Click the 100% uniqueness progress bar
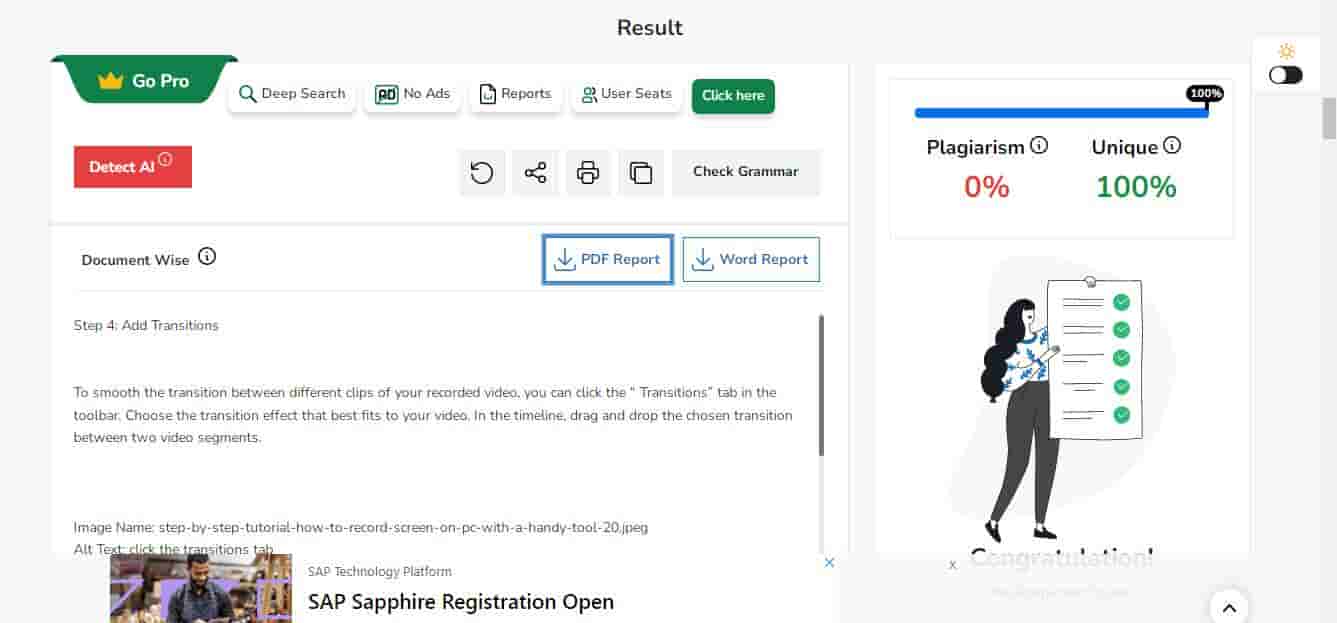Screen dimensions: 1337x623 1060,113
